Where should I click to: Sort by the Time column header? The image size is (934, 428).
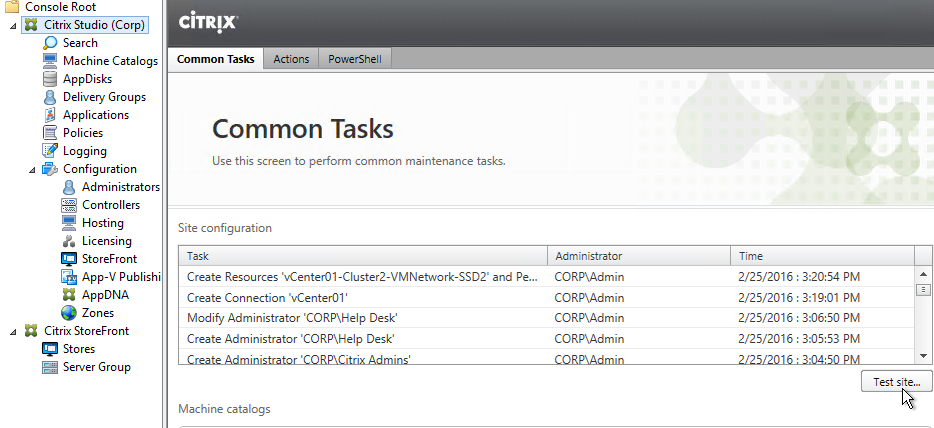tap(823, 256)
